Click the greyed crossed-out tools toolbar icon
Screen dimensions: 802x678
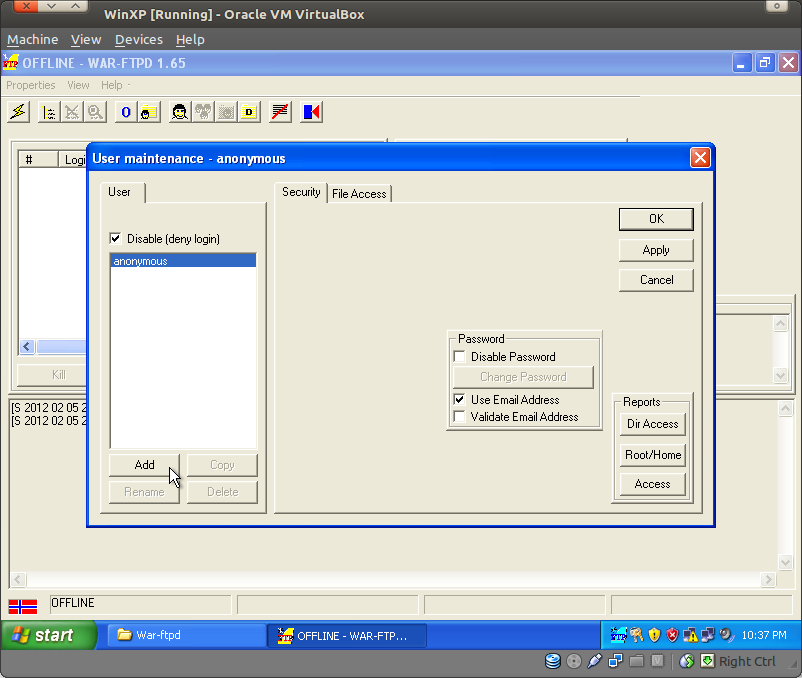coord(72,111)
